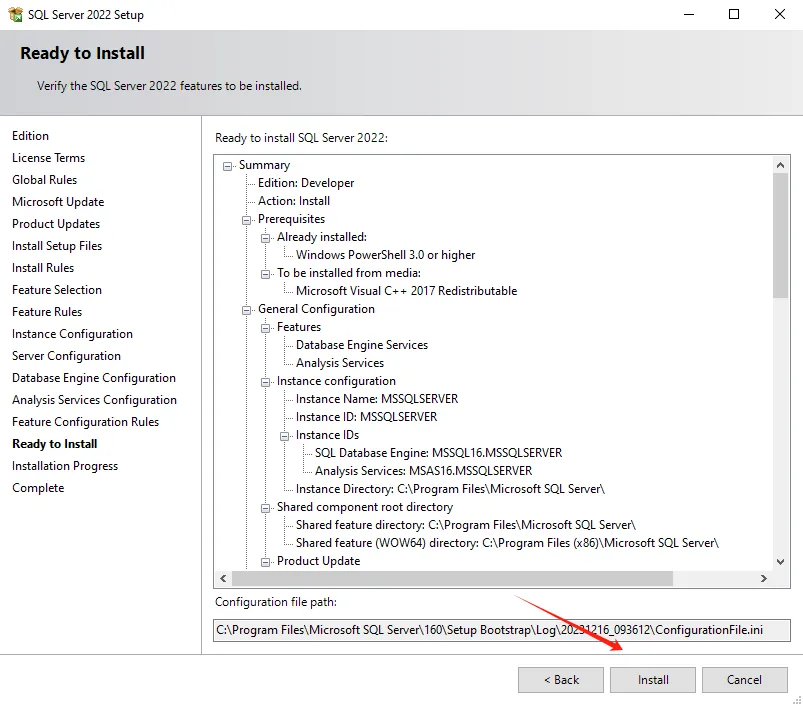Click the scroll left arrow in summary
Screen dimensions: 803x705
tap(223, 579)
